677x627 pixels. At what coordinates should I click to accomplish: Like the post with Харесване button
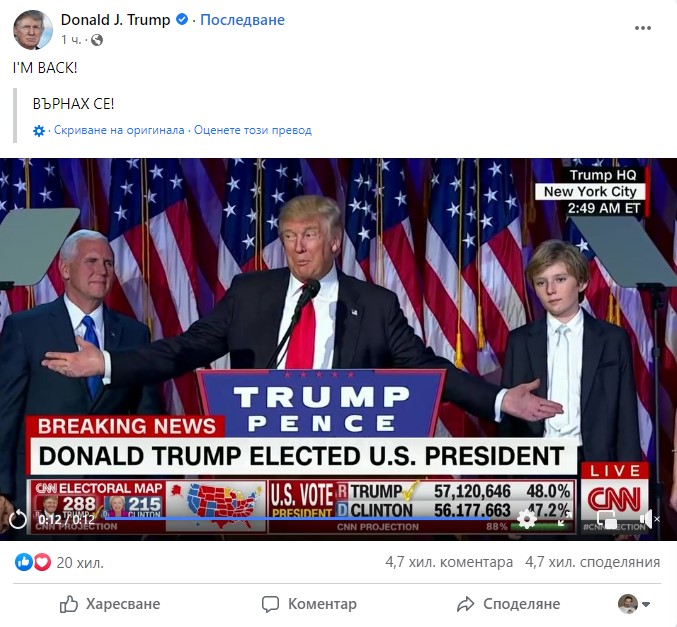click(x=110, y=604)
